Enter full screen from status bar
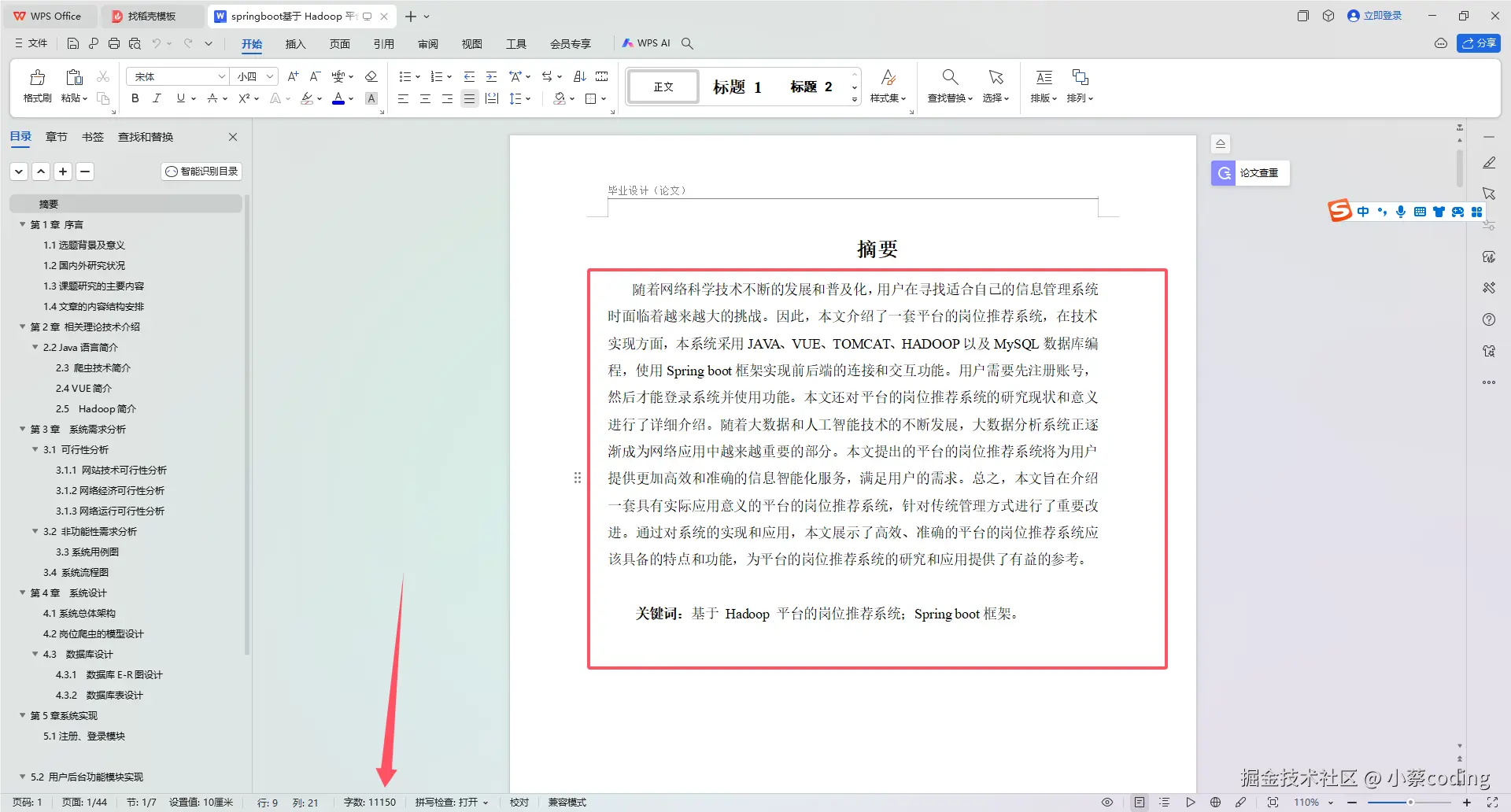1511x812 pixels. 1492,803
